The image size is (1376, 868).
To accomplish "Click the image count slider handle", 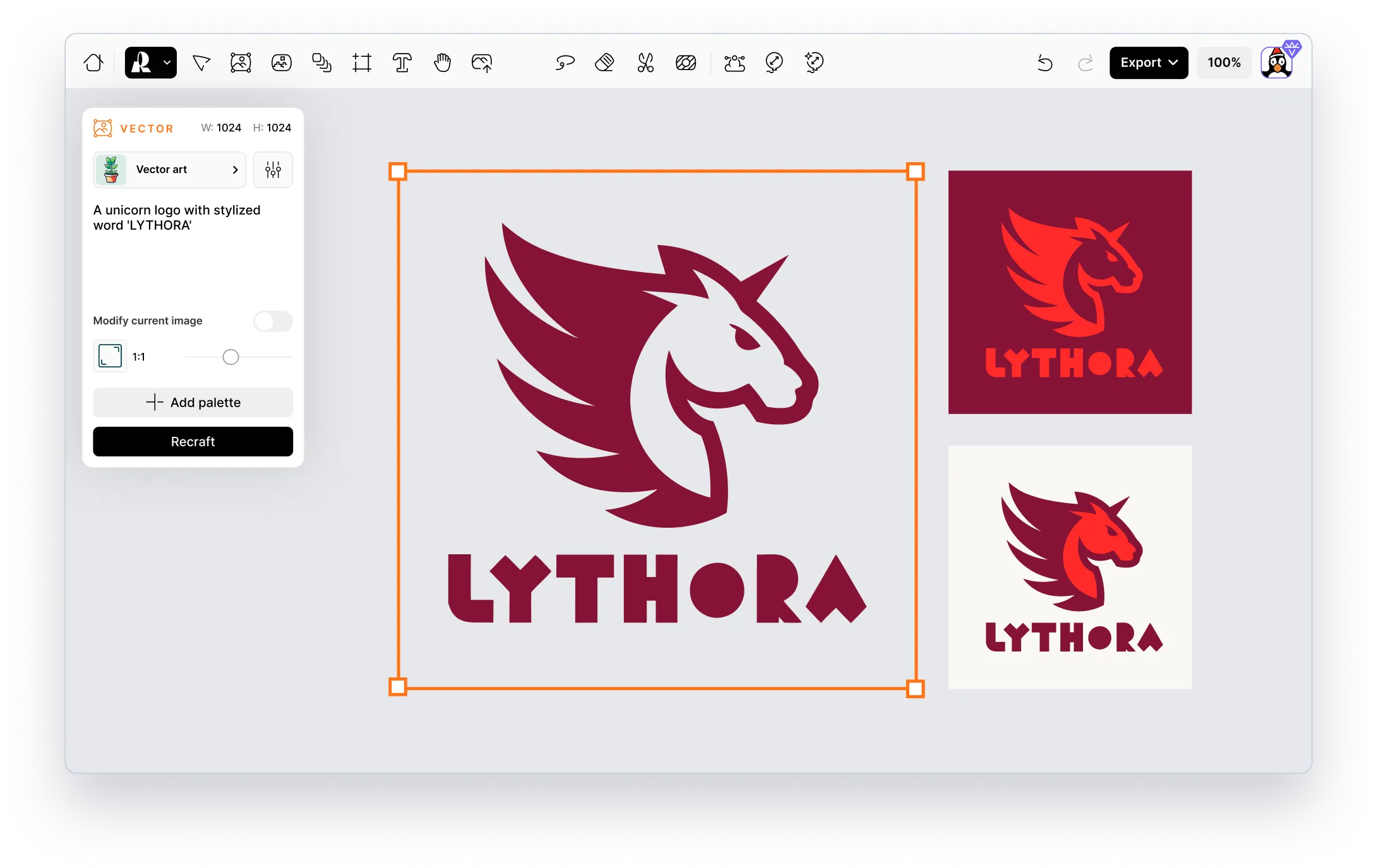I will (230, 357).
